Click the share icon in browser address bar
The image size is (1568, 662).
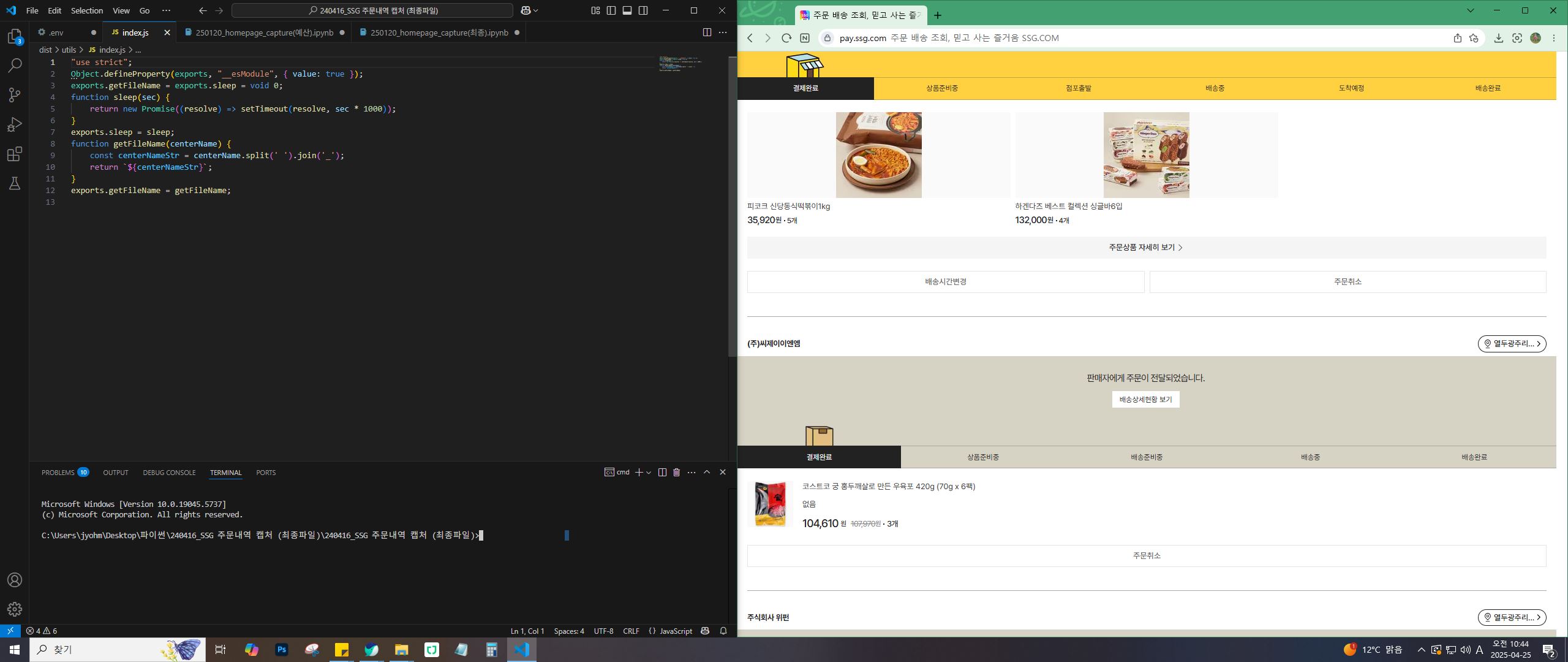(x=1458, y=38)
